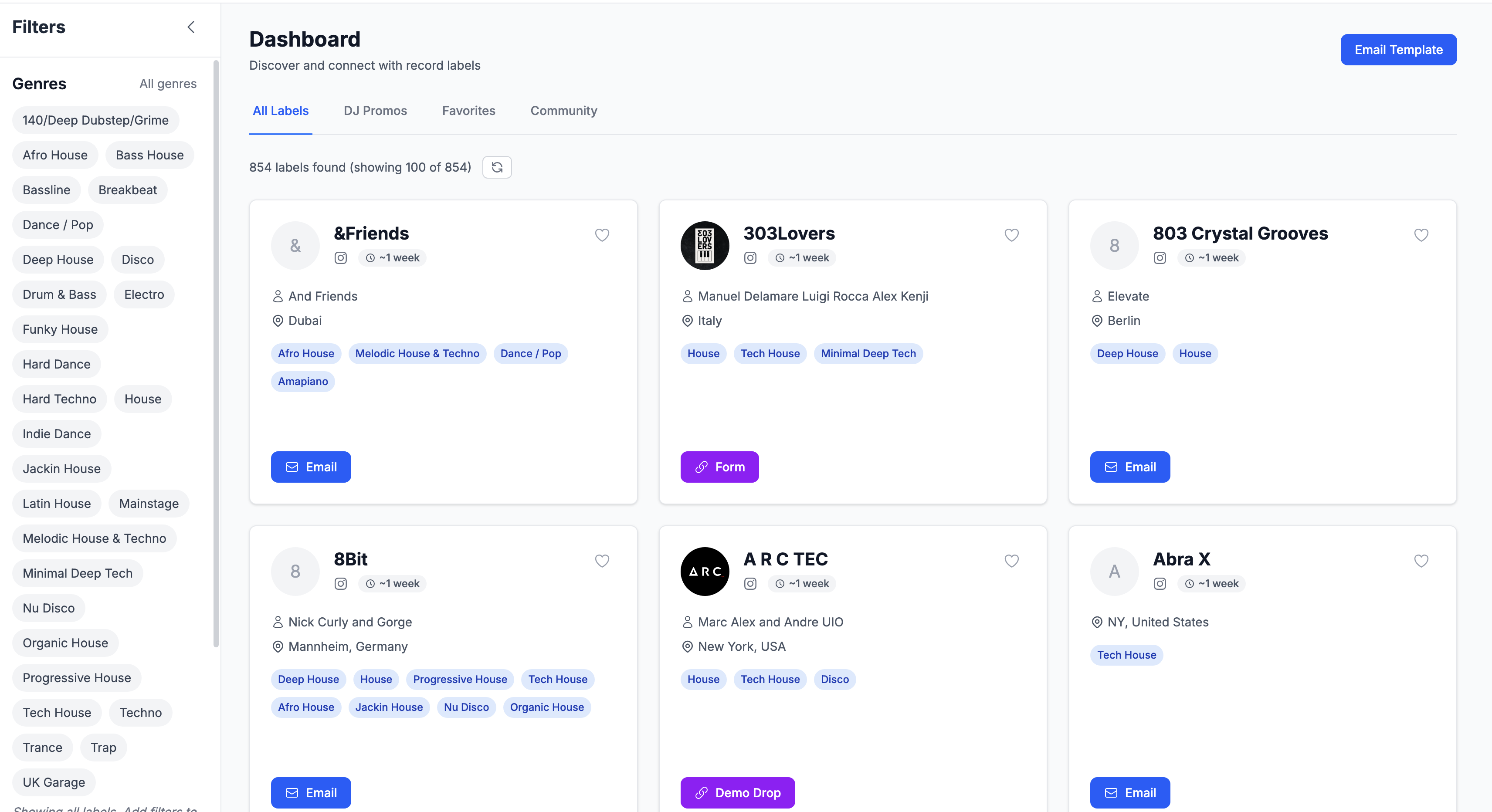Favorite the &Friends label

(602, 235)
